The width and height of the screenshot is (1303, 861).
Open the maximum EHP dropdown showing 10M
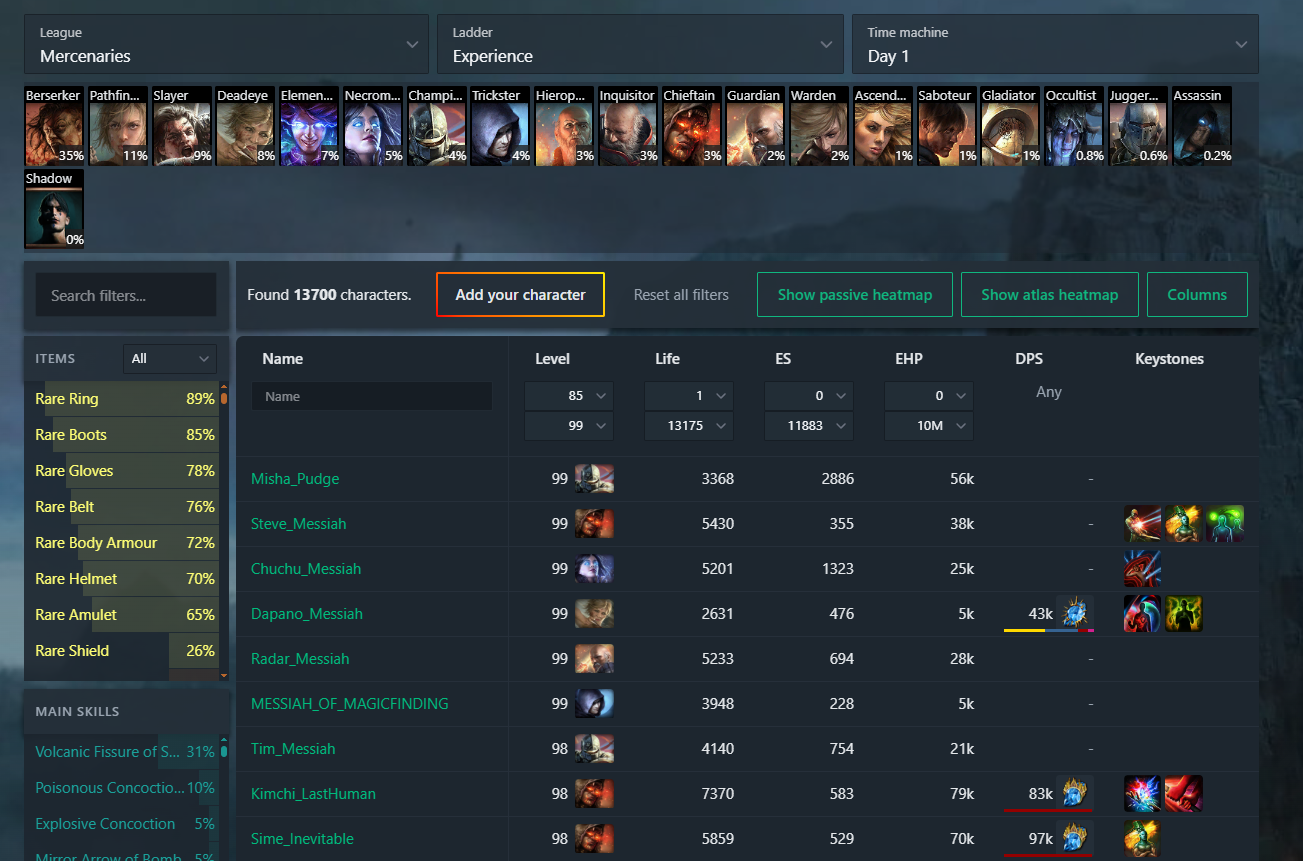[930, 426]
